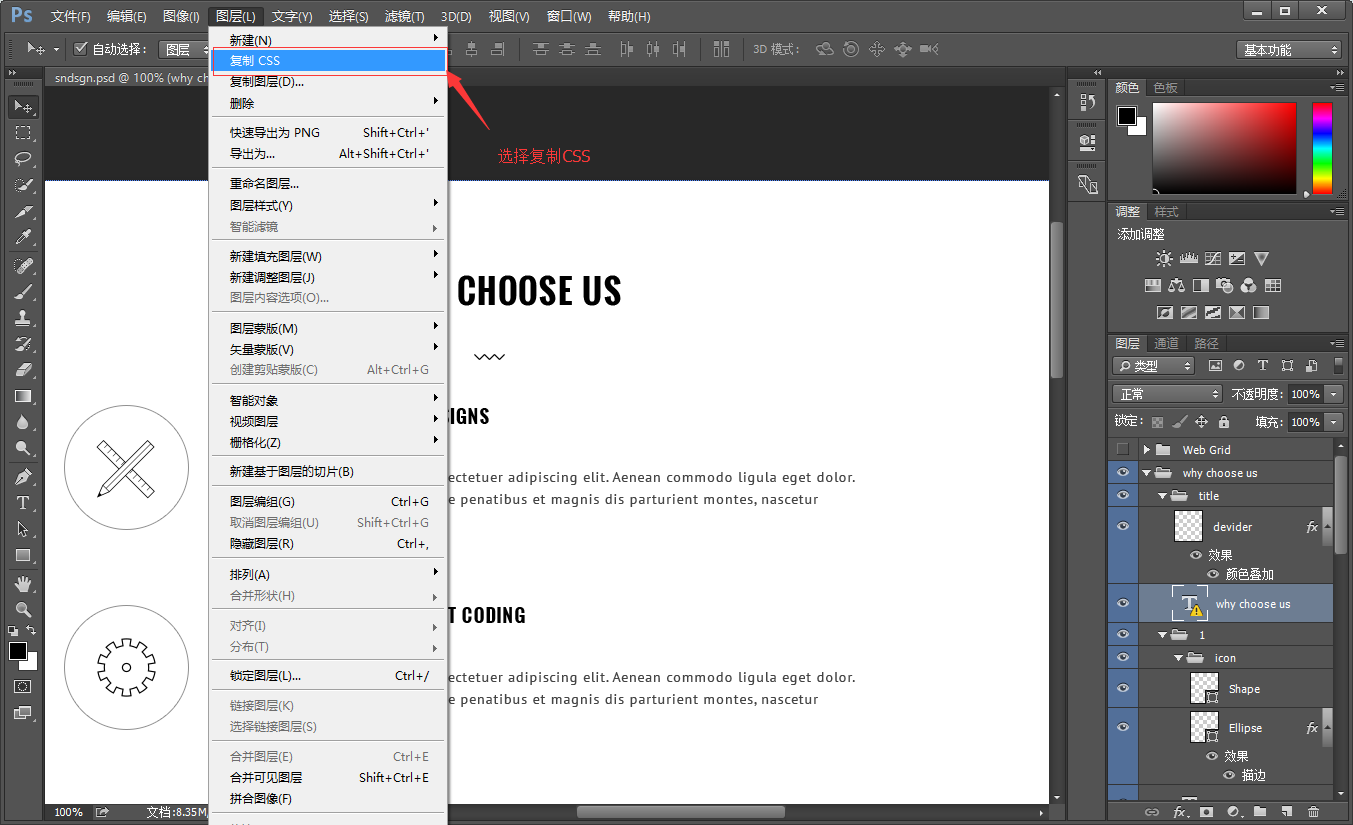Click the fx add layer style button
The height and width of the screenshot is (825, 1353).
pos(1180,812)
